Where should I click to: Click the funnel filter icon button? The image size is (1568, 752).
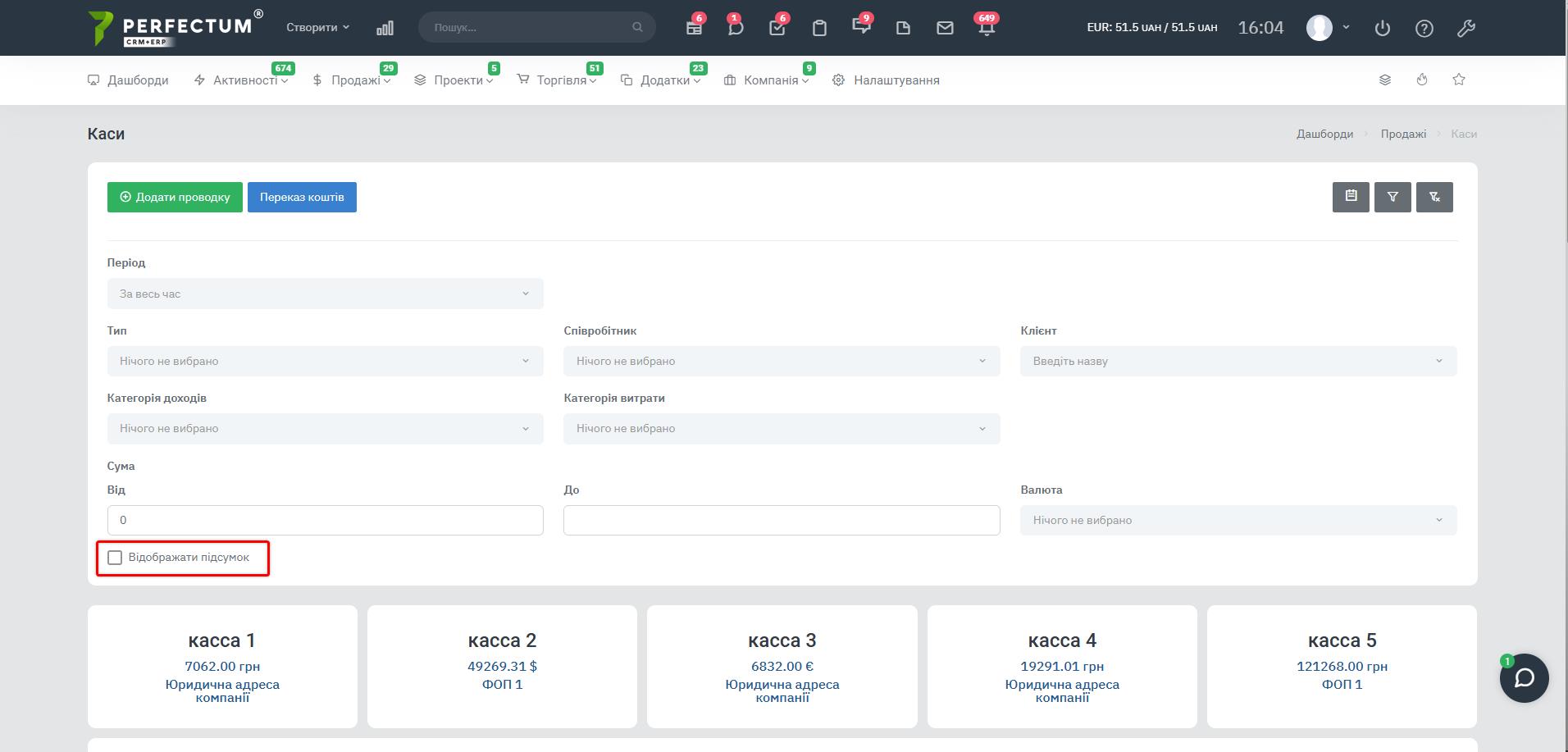pos(1393,197)
